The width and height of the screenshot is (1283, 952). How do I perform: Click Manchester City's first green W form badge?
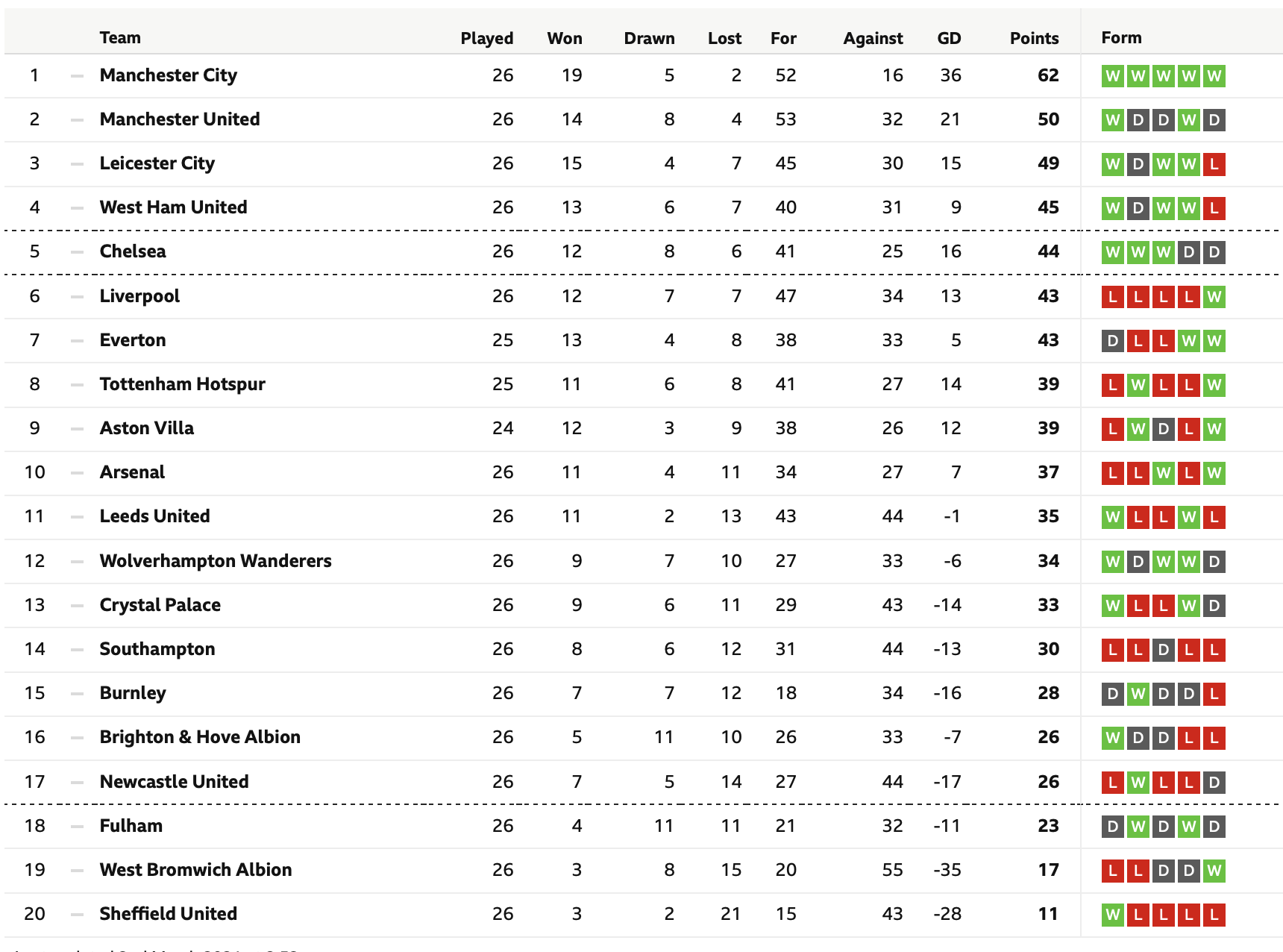point(1113,76)
